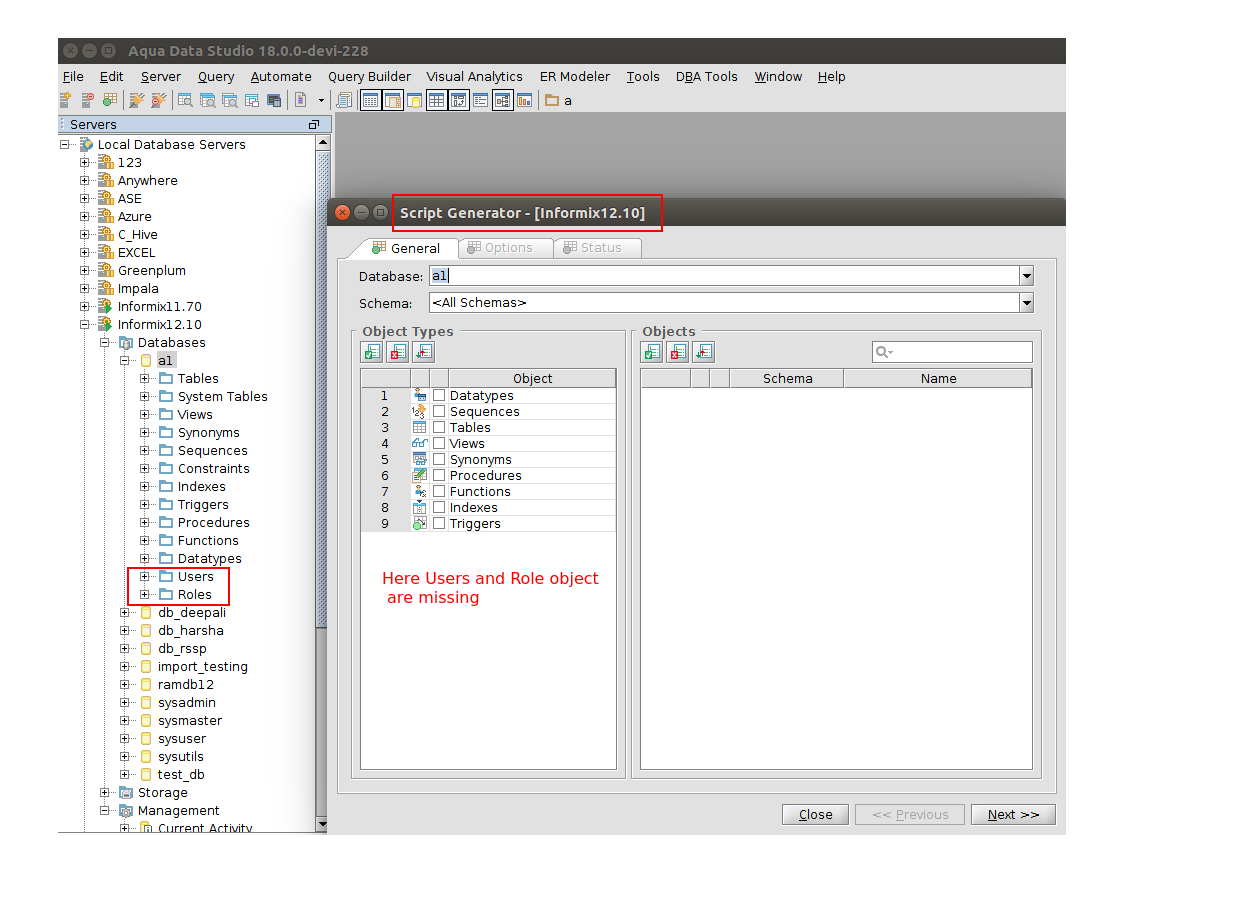Open the Query Builder menu
Screen dimensions: 1252x918
pos(369,76)
